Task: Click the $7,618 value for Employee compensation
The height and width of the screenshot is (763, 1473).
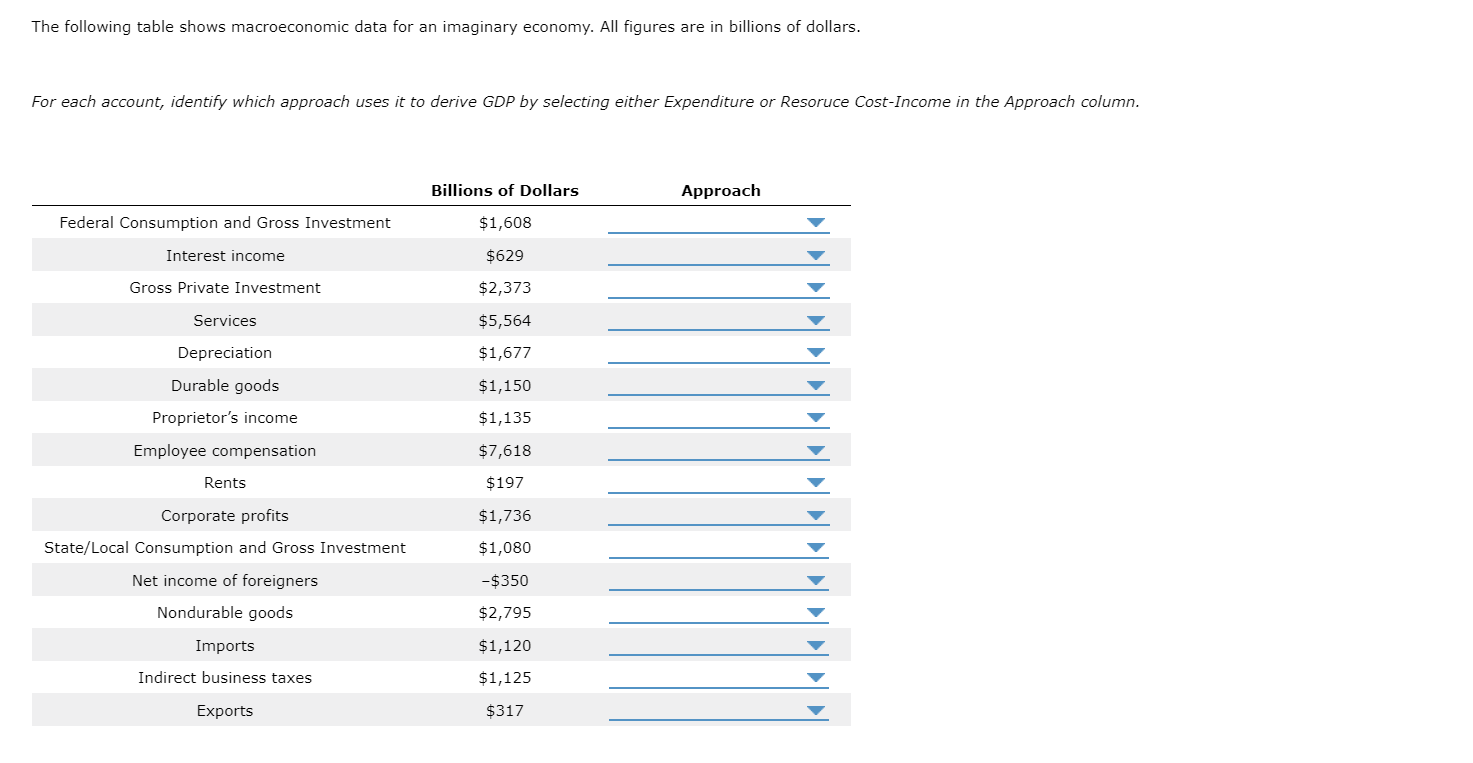Action: point(505,450)
